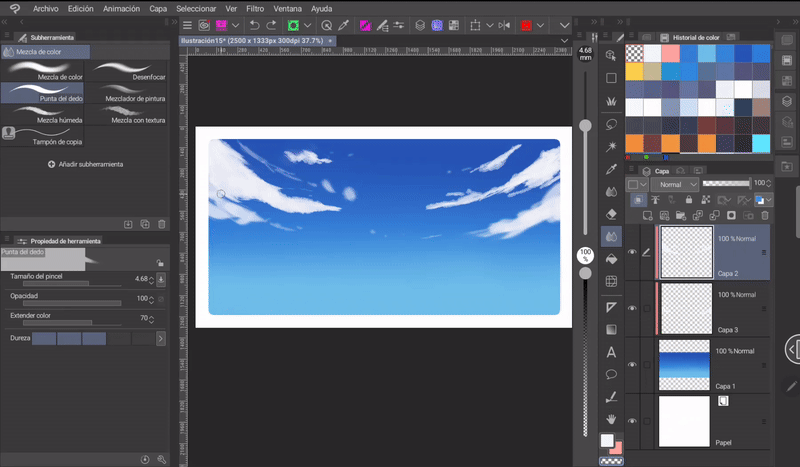Expand the canvas tab list chevron

[564, 40]
